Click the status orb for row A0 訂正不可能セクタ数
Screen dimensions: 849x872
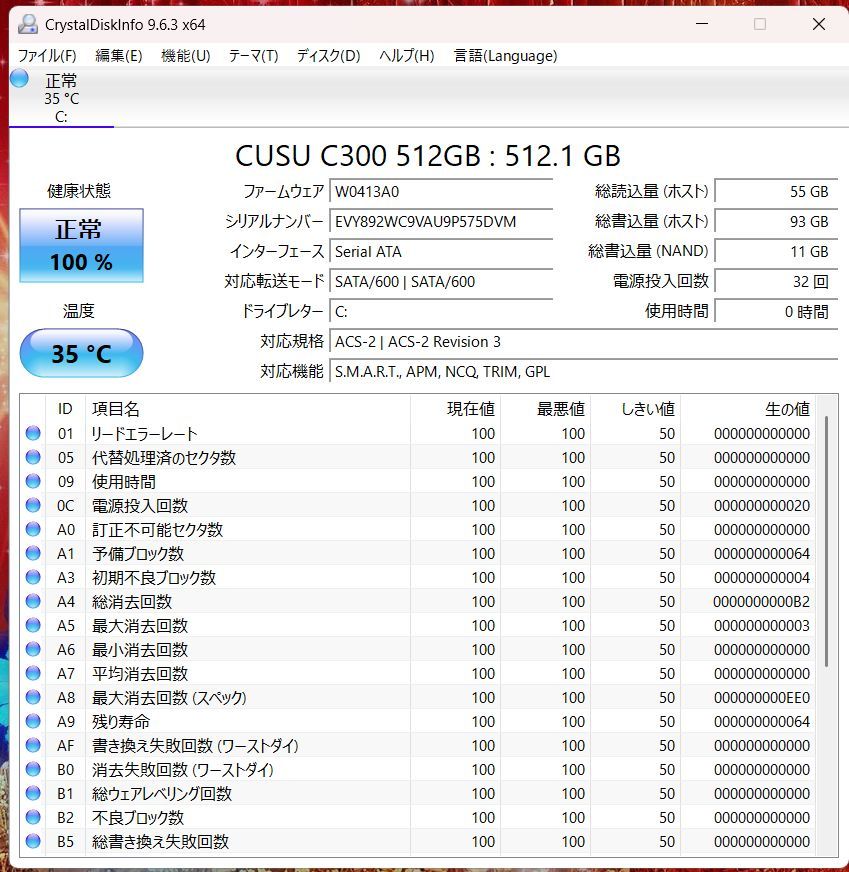[x=33, y=529]
